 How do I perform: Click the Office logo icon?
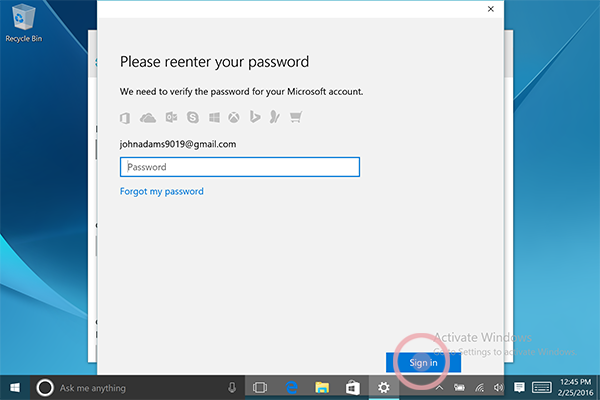click(x=125, y=118)
